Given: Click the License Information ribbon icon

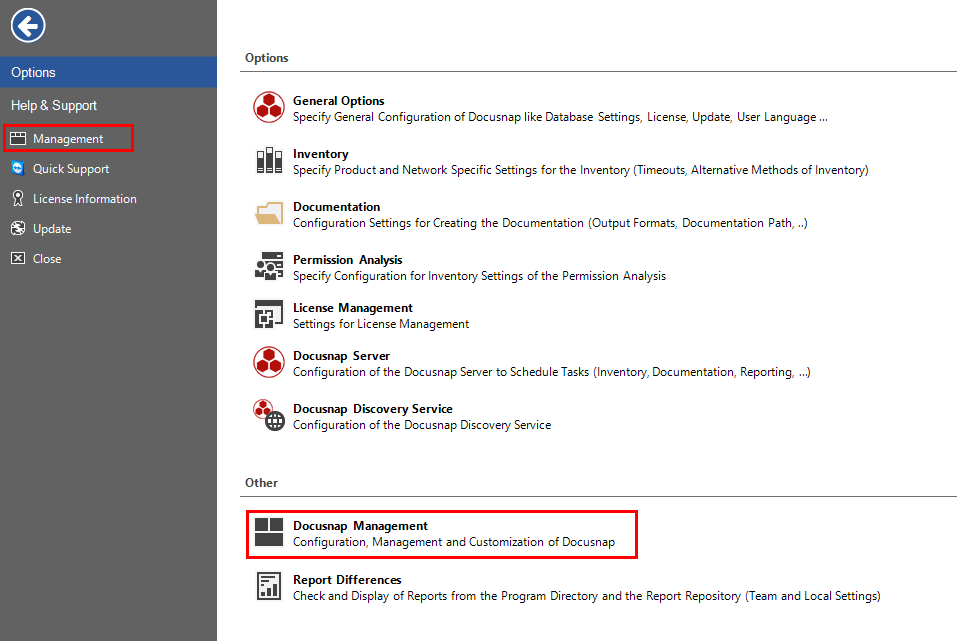Looking at the screenshot, I should point(18,198).
